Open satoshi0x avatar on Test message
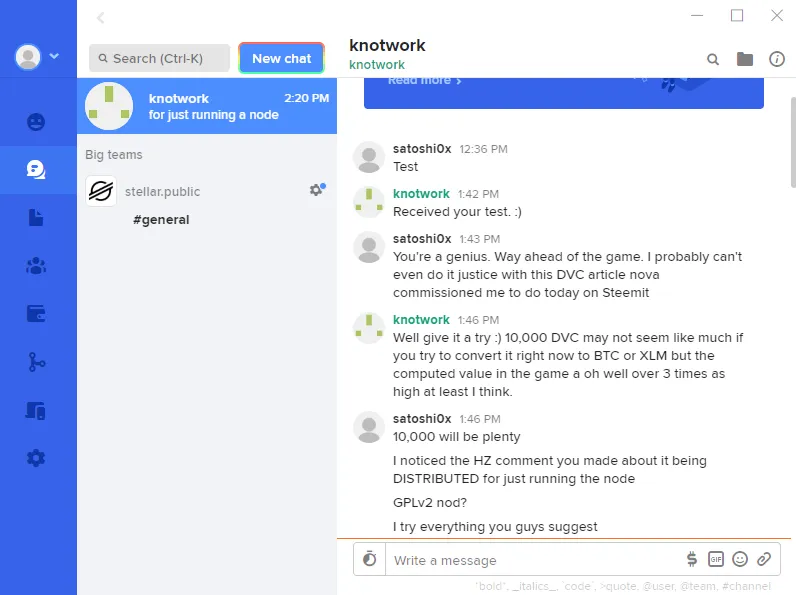The height and width of the screenshot is (595, 796). point(369,157)
